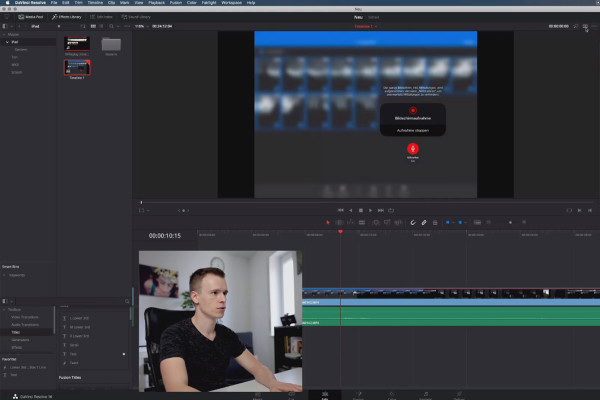Toggle the effects library sidebar button

tap(5, 301)
